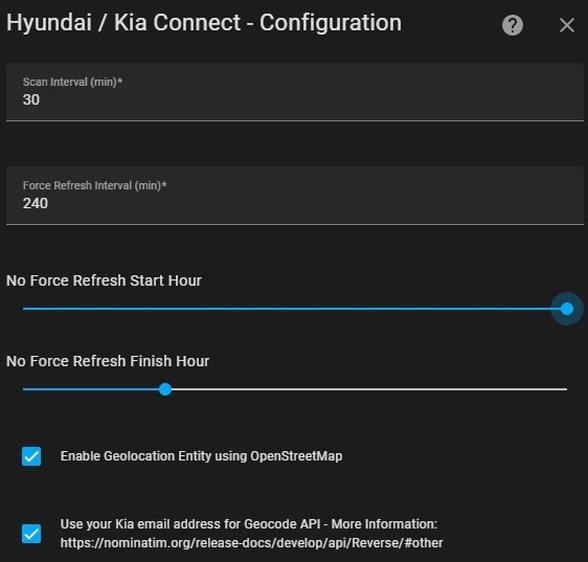Uncheck Enable Geolocation Entity using OpenStreetMap checkbox
This screenshot has height=562, width=588.
(x=32, y=456)
